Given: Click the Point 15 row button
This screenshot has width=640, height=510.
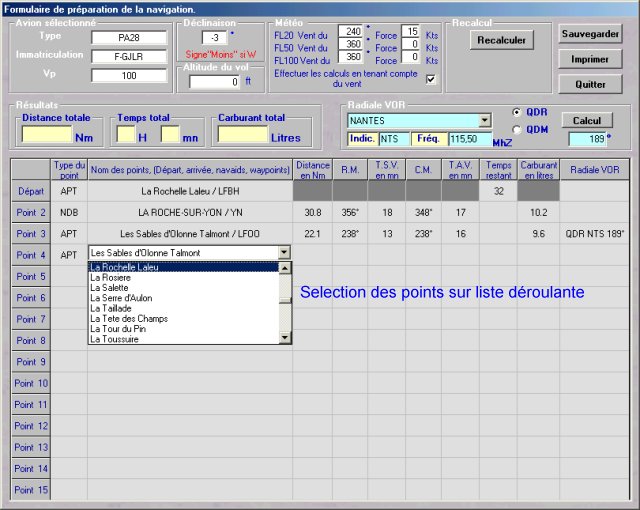Looking at the screenshot, I should coord(31,490).
